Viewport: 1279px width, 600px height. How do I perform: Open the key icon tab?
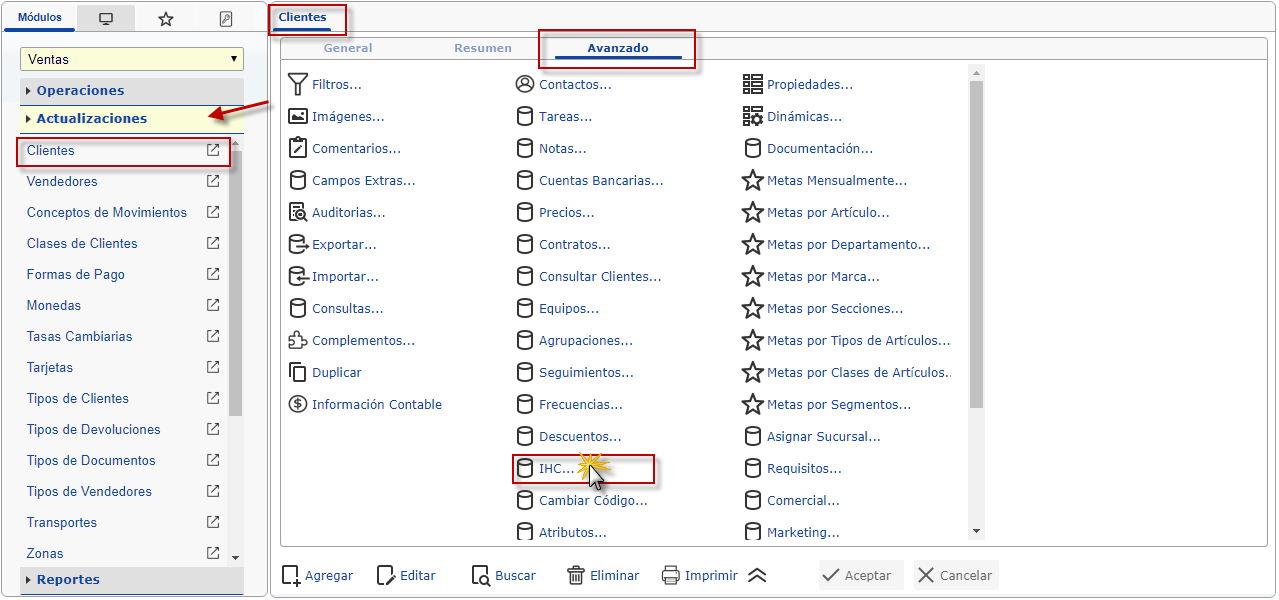[x=225, y=19]
